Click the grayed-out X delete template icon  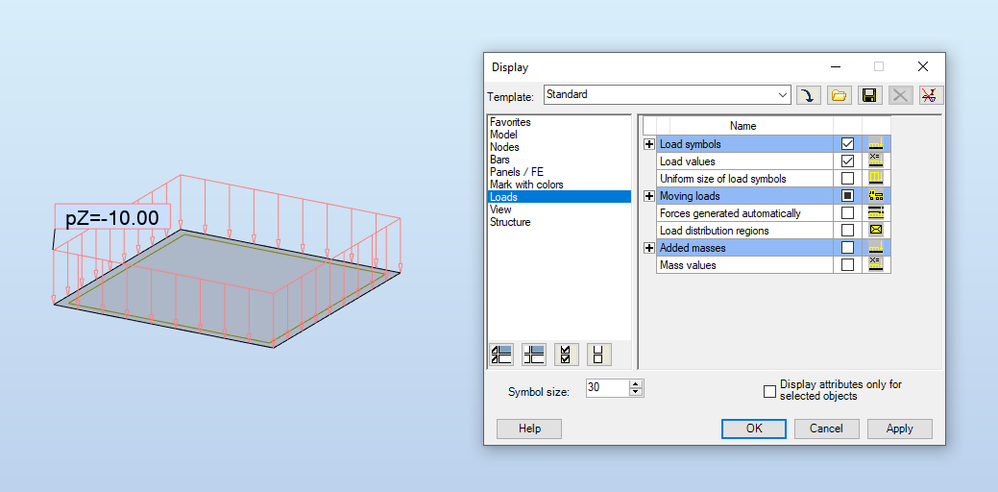click(900, 95)
